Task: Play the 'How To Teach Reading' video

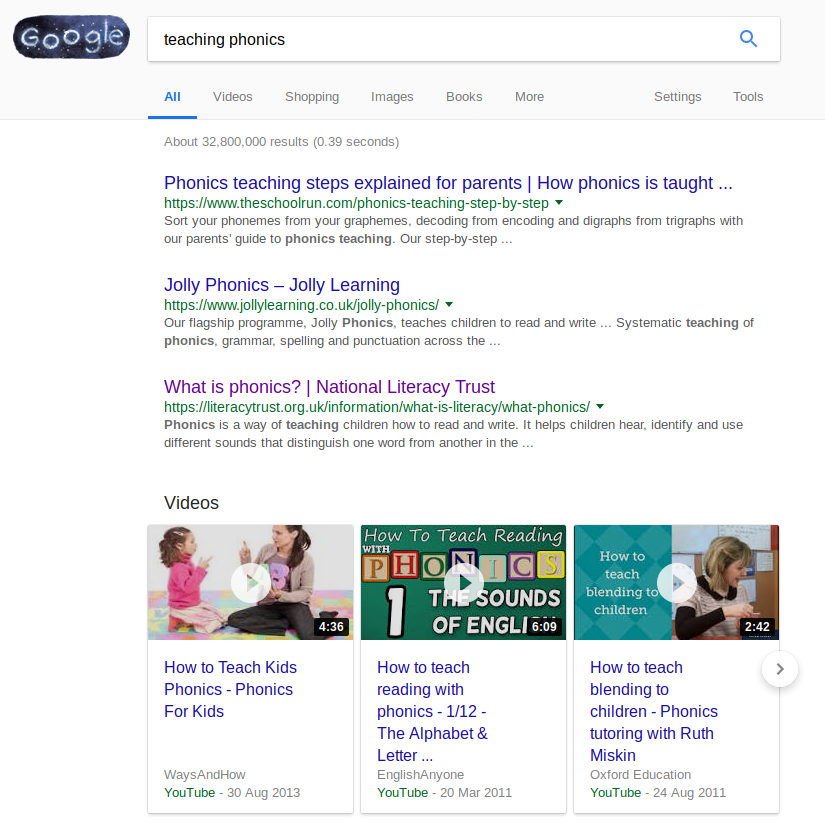Action: click(463, 583)
